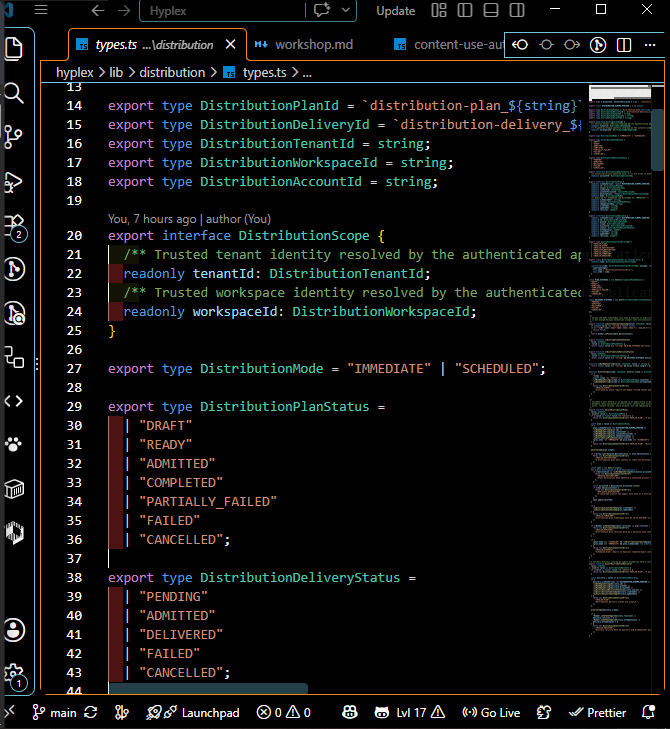Click the horizontal editor scrollbar
This screenshot has height=729, width=670.
coord(208,688)
